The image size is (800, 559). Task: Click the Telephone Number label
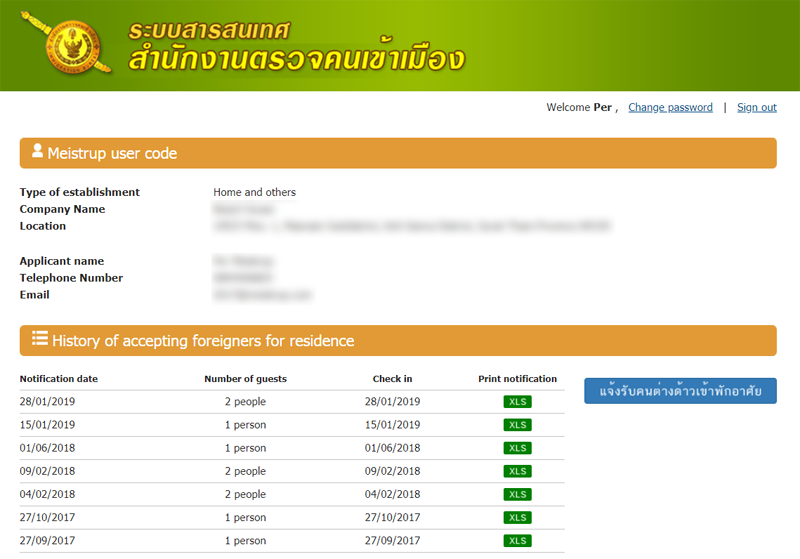71,277
